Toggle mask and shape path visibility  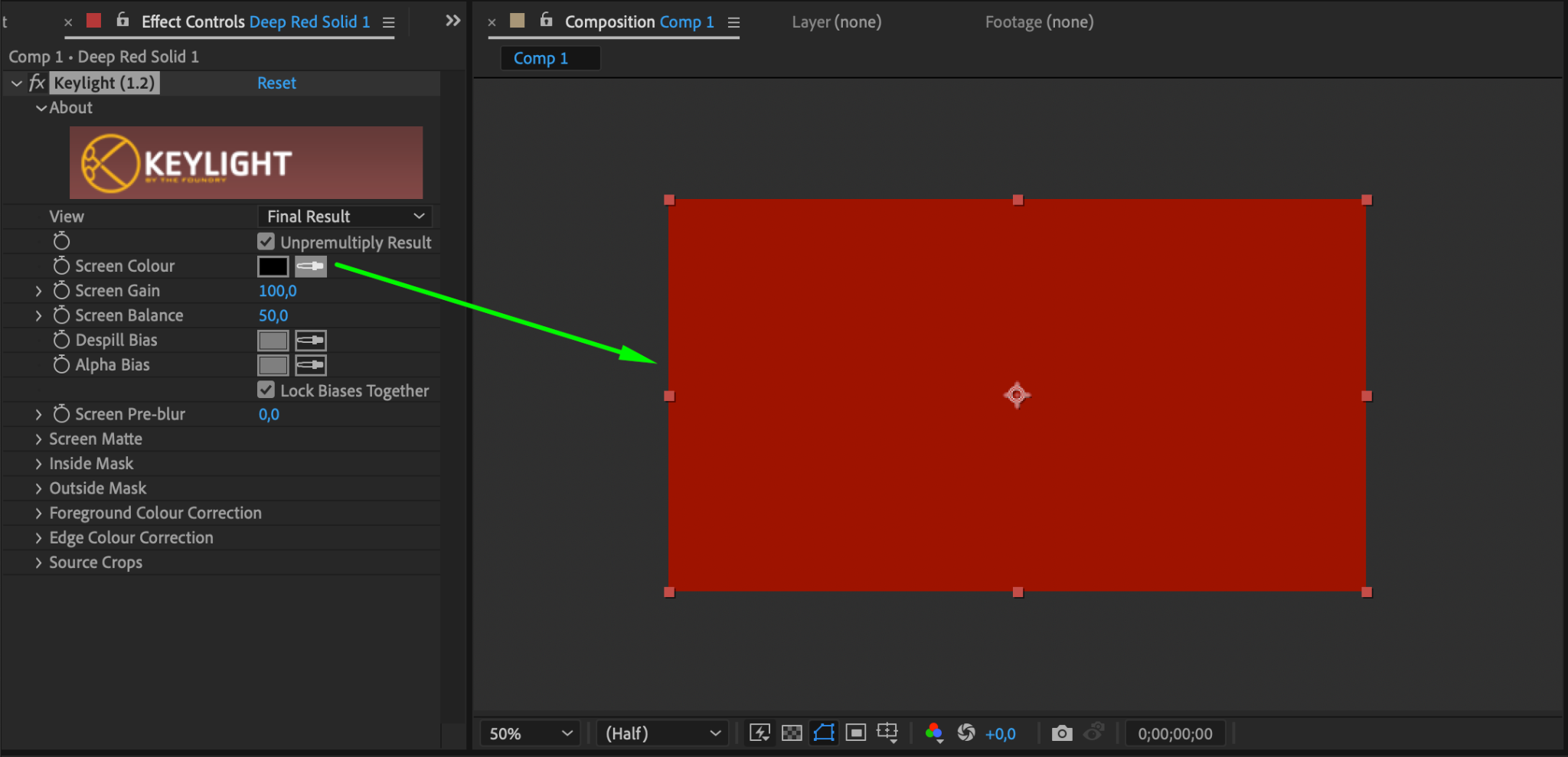click(824, 733)
